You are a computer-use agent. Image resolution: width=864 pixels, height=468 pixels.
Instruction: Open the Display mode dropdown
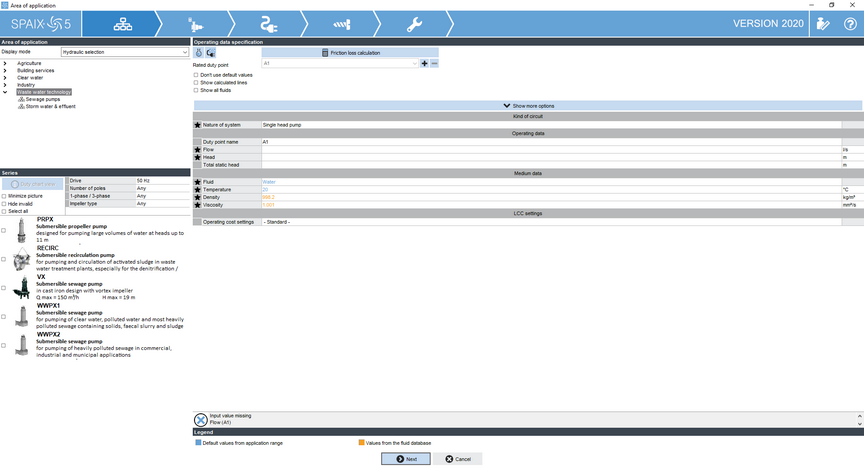point(125,52)
